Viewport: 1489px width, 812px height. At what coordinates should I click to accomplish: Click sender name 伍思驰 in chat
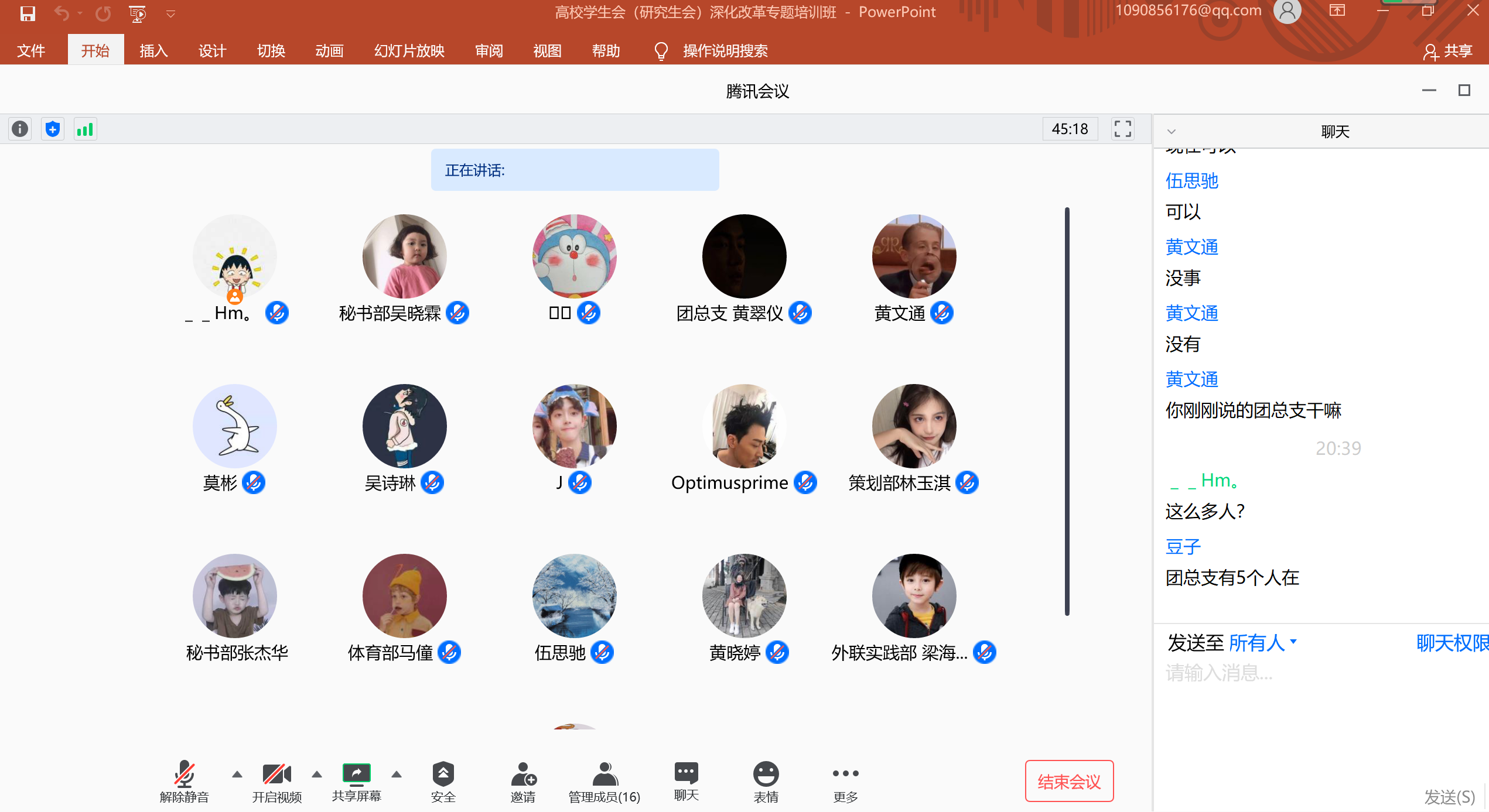click(x=1192, y=181)
